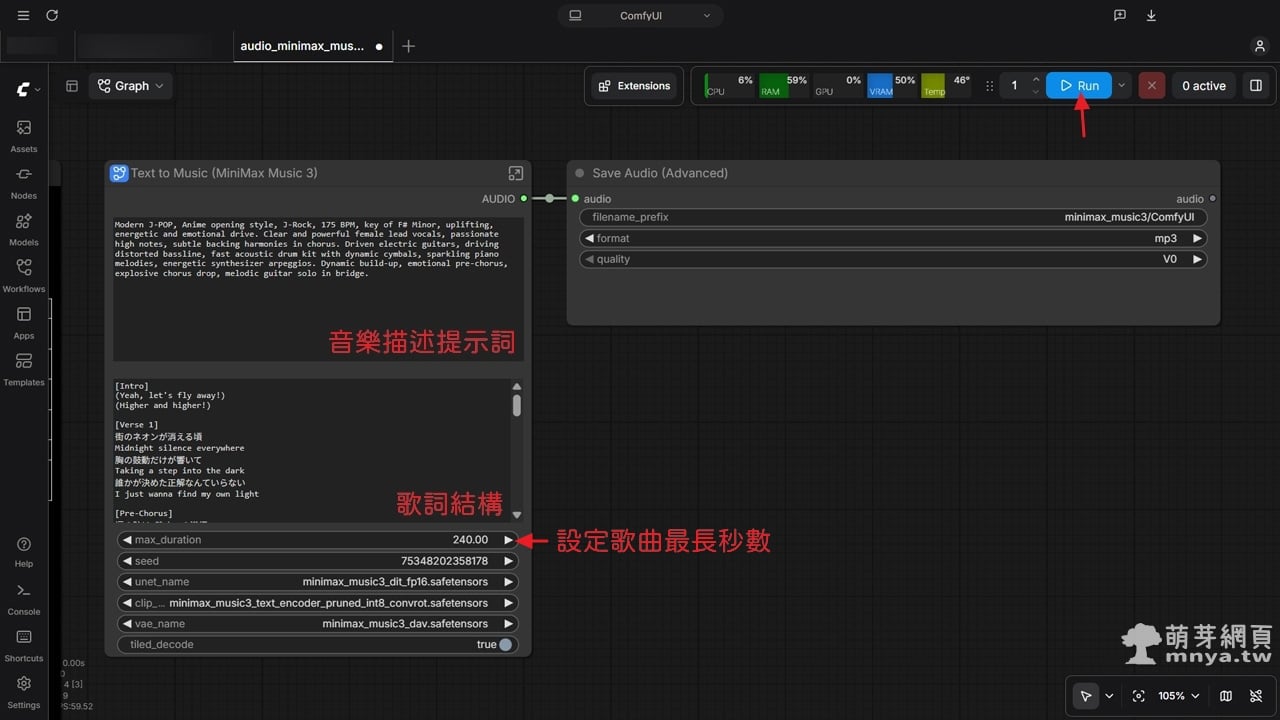
Task: Toggle the minimap icon
Action: [1226, 696]
